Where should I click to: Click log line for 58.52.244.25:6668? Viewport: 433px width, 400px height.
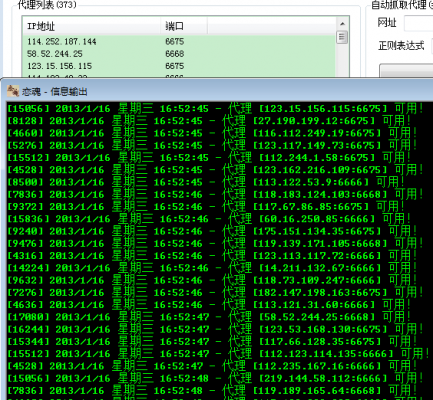pyautogui.click(x=209, y=317)
